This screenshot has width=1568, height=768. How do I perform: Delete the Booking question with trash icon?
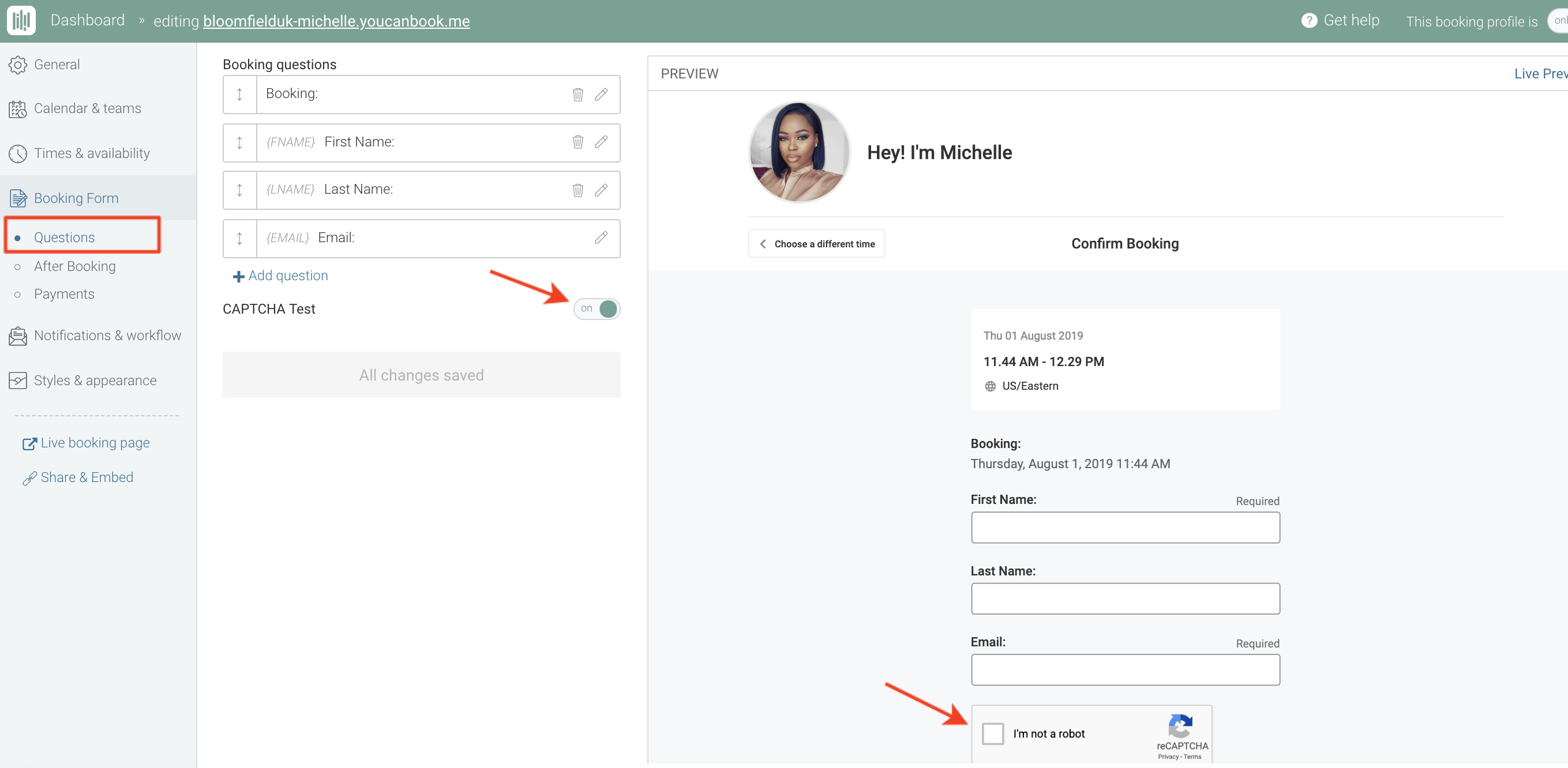577,95
